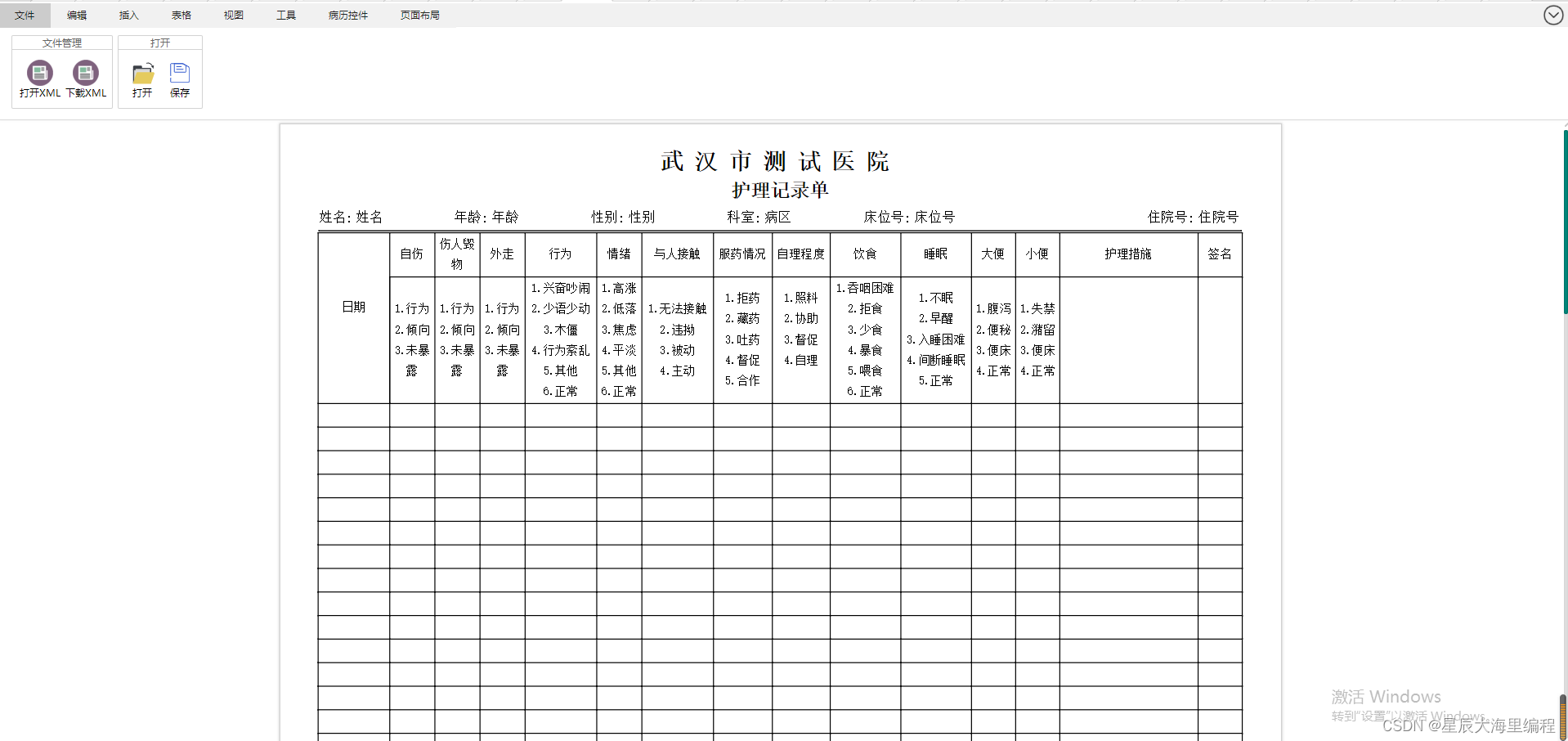This screenshot has height=741, width=1568.
Task: Click the 日期 column header cell
Action: point(354,317)
